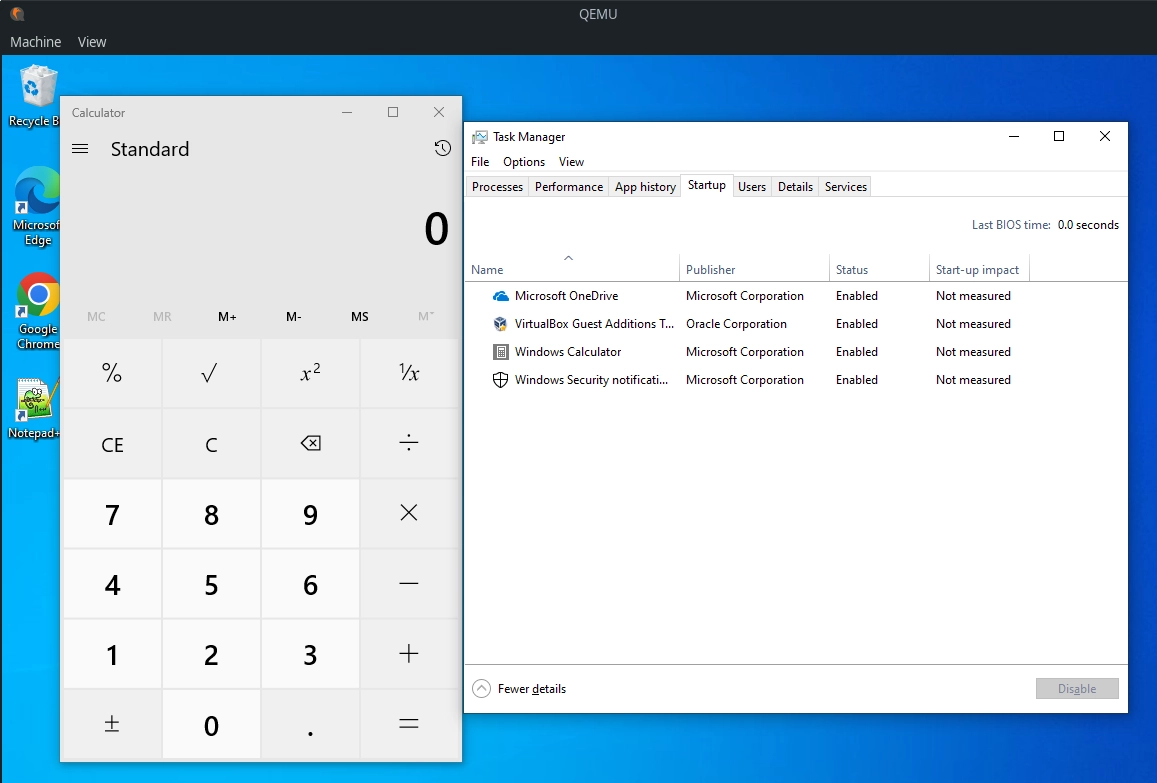The image size is (1157, 783).
Task: Click the M- memory subtract button
Action: point(294,317)
